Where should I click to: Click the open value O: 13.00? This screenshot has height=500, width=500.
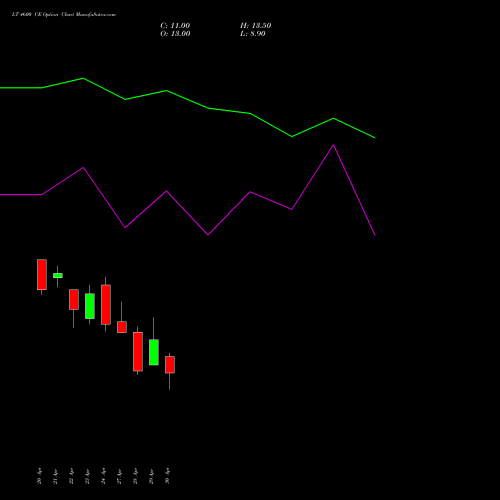point(175,34)
